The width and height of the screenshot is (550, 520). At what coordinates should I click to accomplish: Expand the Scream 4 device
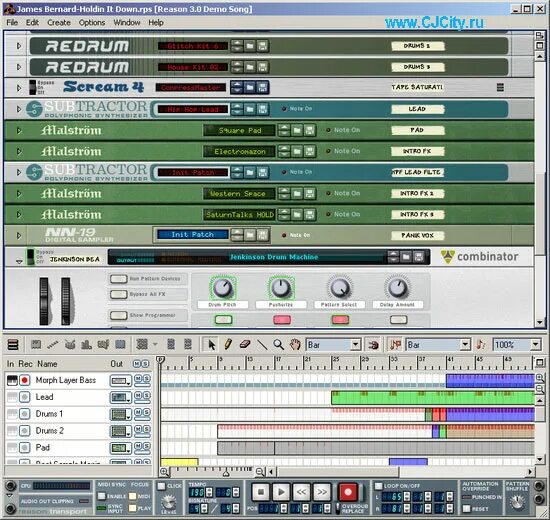pos(19,87)
